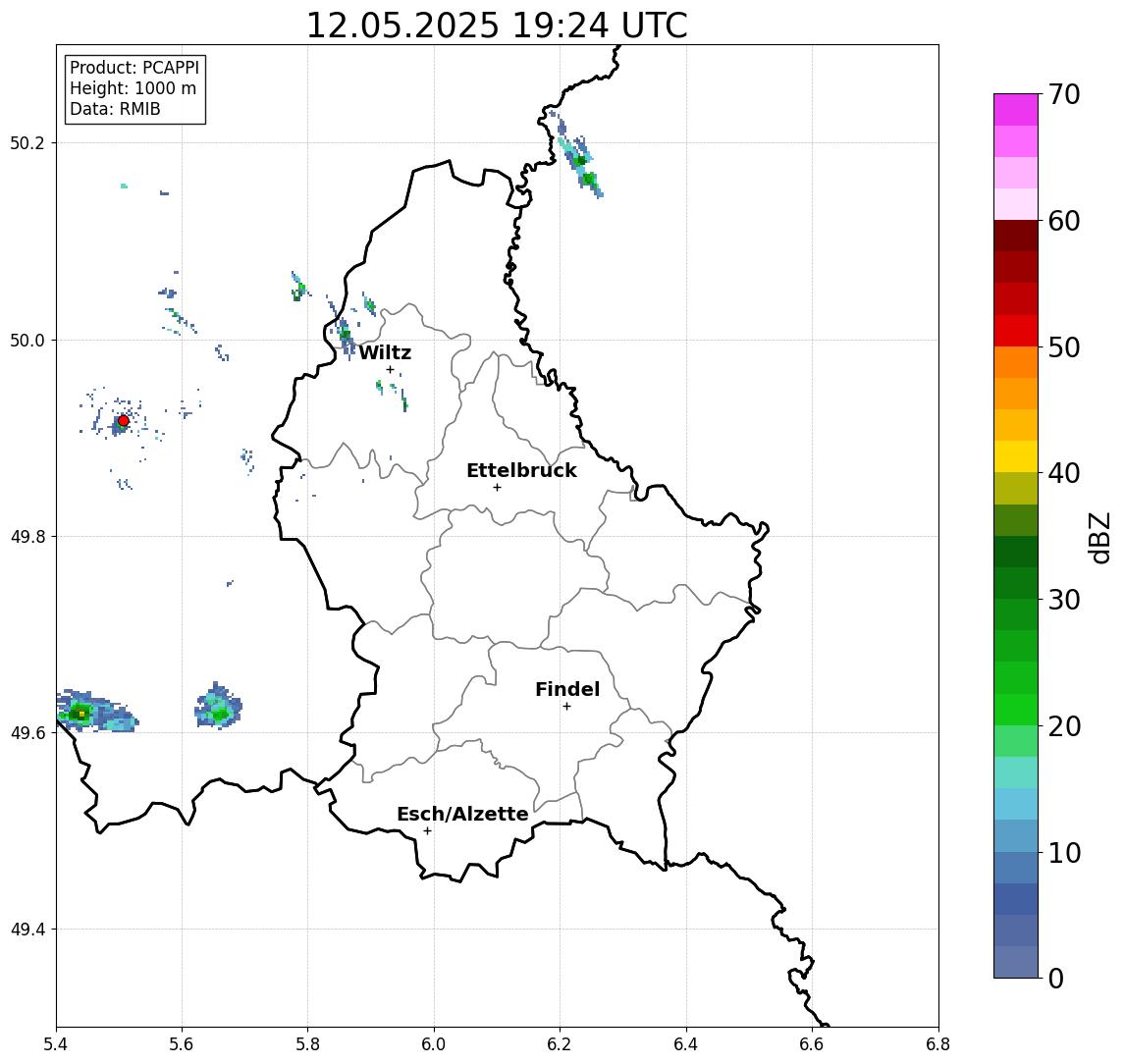Click the plus marker below Ettelbruck
Screen dimensions: 1124x1064
497,488
